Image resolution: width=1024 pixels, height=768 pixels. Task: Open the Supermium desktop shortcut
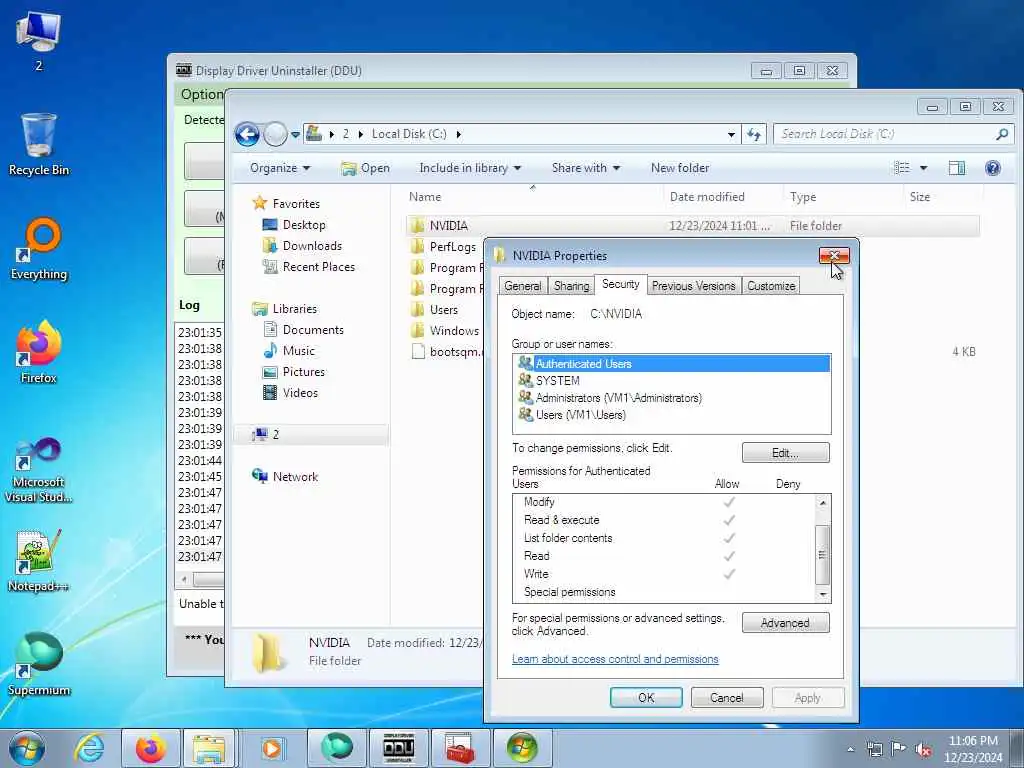[39, 665]
